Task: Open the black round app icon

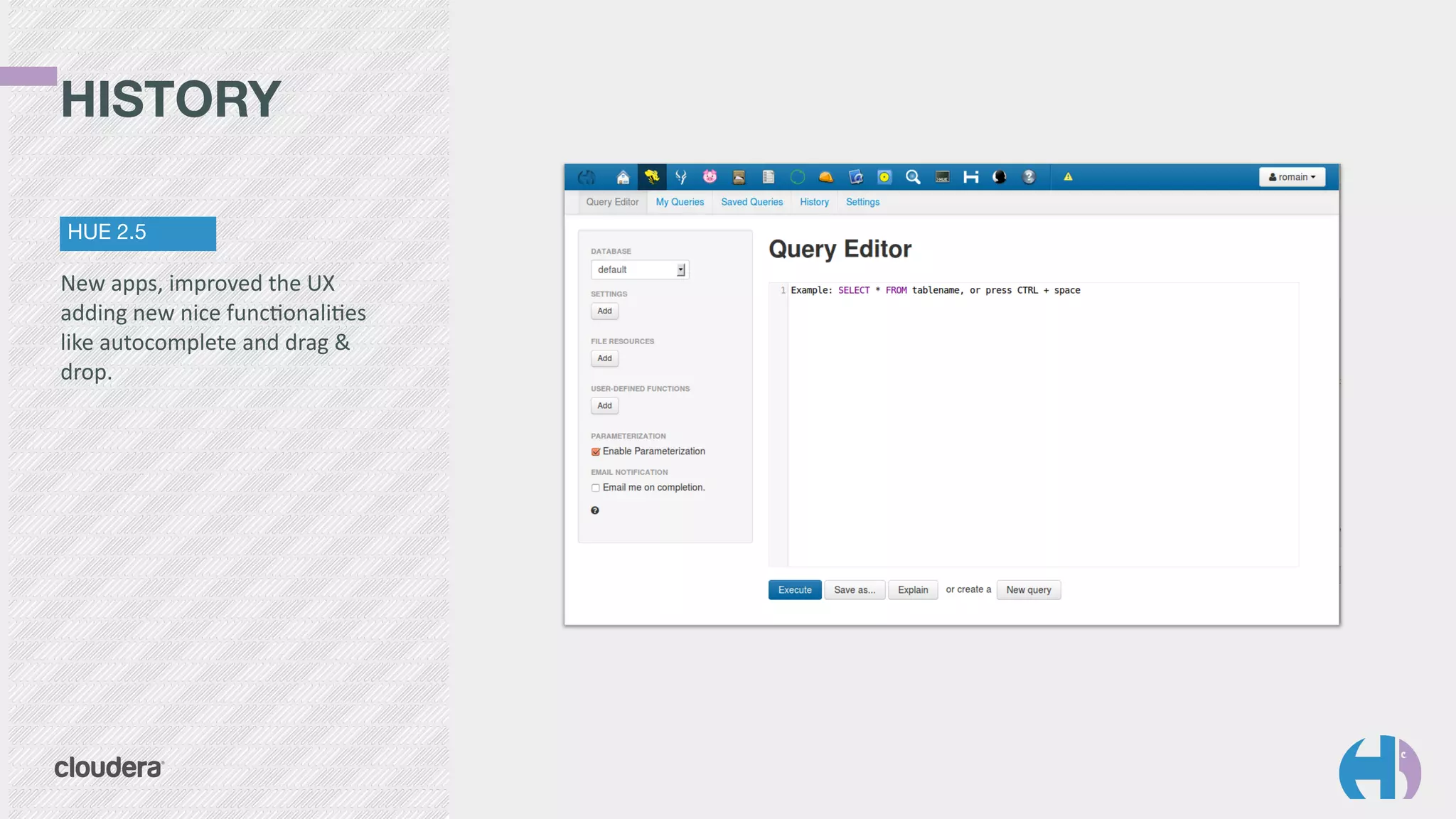Action: click(x=1000, y=177)
